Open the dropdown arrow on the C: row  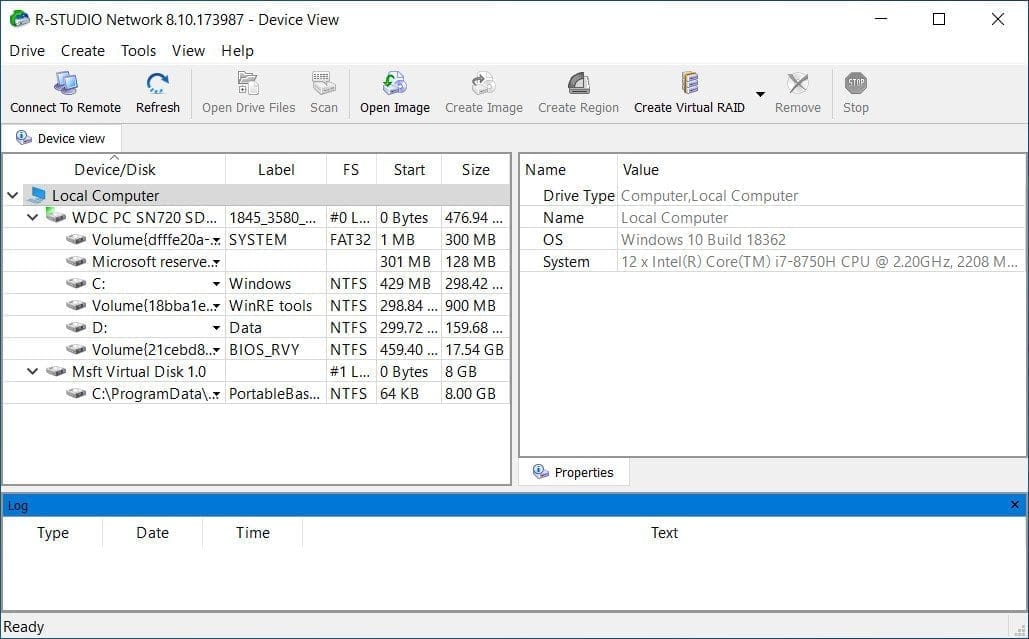click(x=216, y=284)
